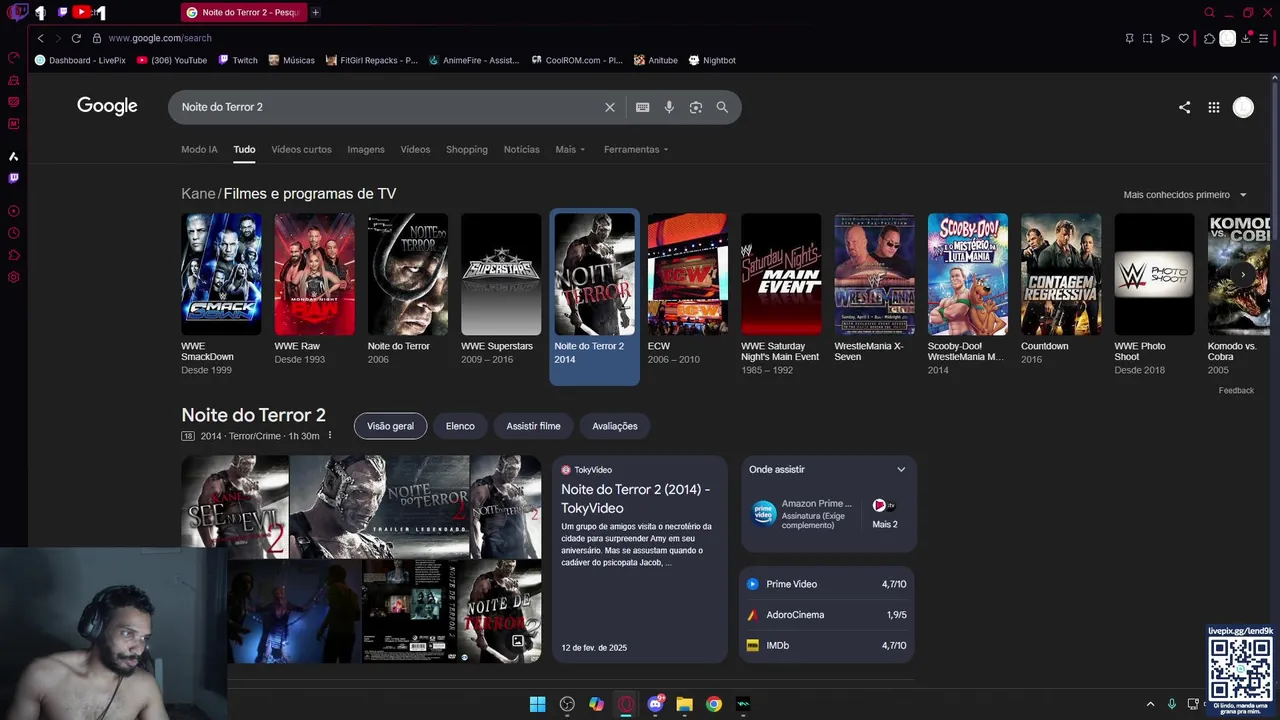Viewport: 1280px width, 720px height.
Task: Switch to the Shopping tab
Action: point(467,149)
